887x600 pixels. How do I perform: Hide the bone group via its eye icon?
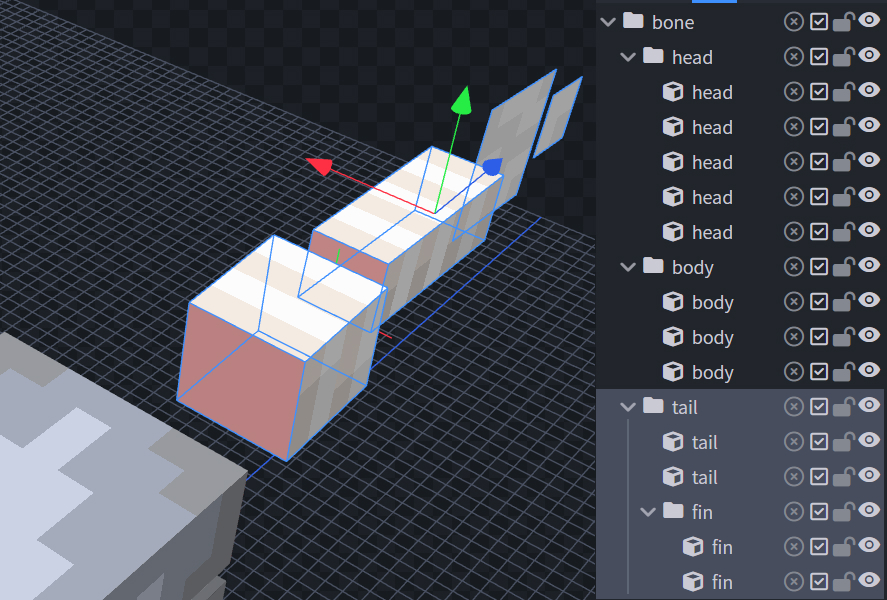869,20
